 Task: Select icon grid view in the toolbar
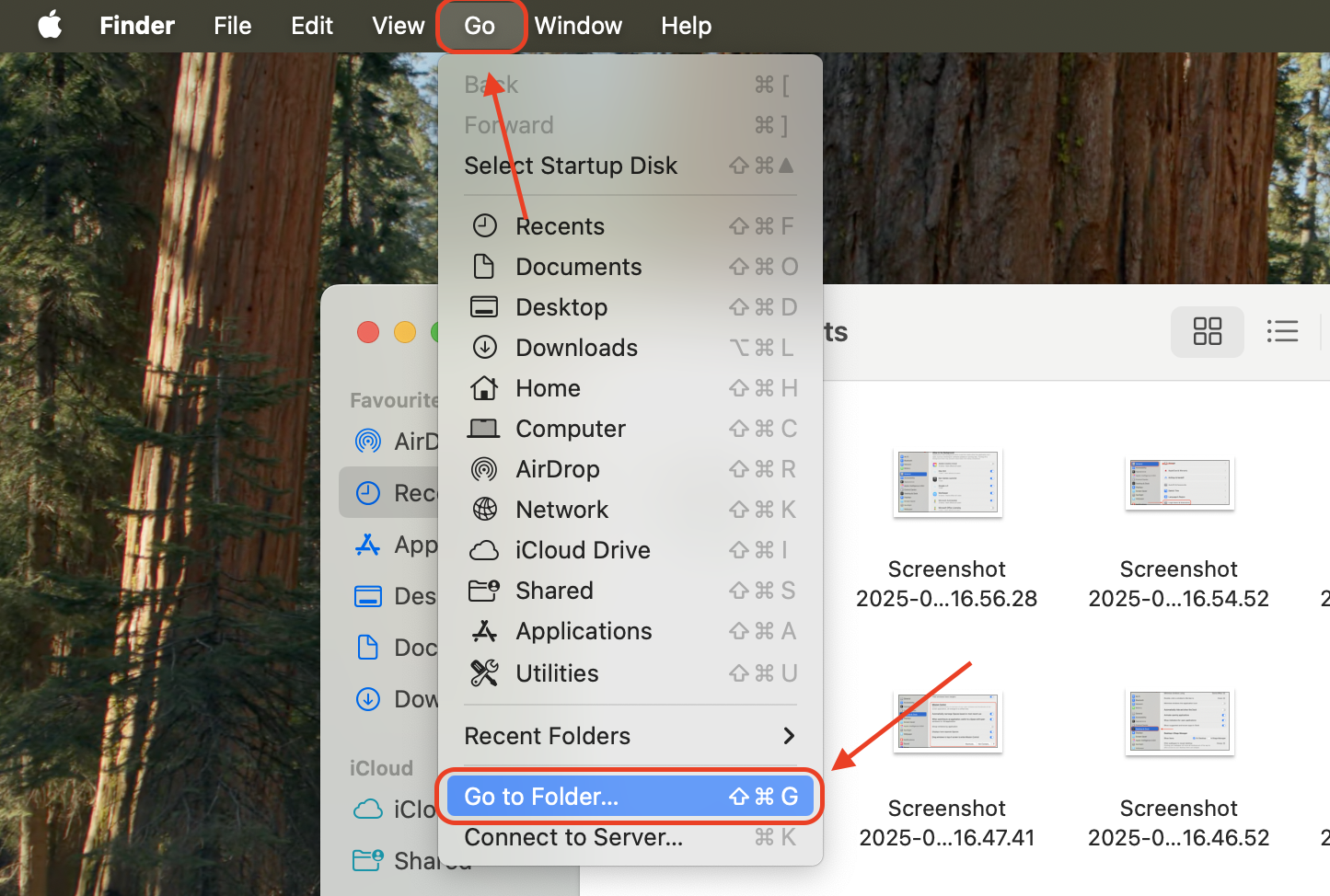[x=1207, y=331]
